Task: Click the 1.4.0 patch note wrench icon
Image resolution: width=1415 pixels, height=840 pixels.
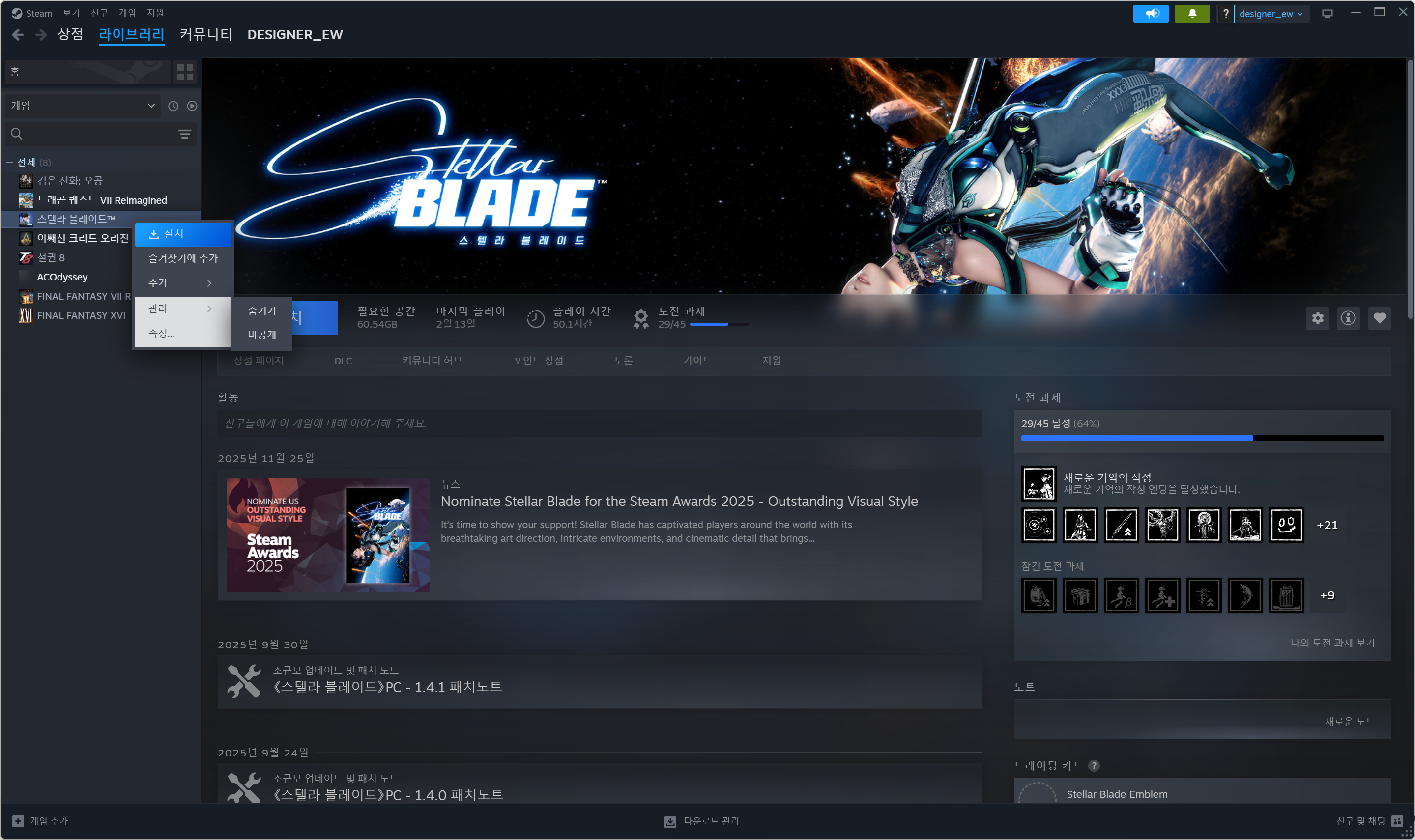Action: (243, 788)
